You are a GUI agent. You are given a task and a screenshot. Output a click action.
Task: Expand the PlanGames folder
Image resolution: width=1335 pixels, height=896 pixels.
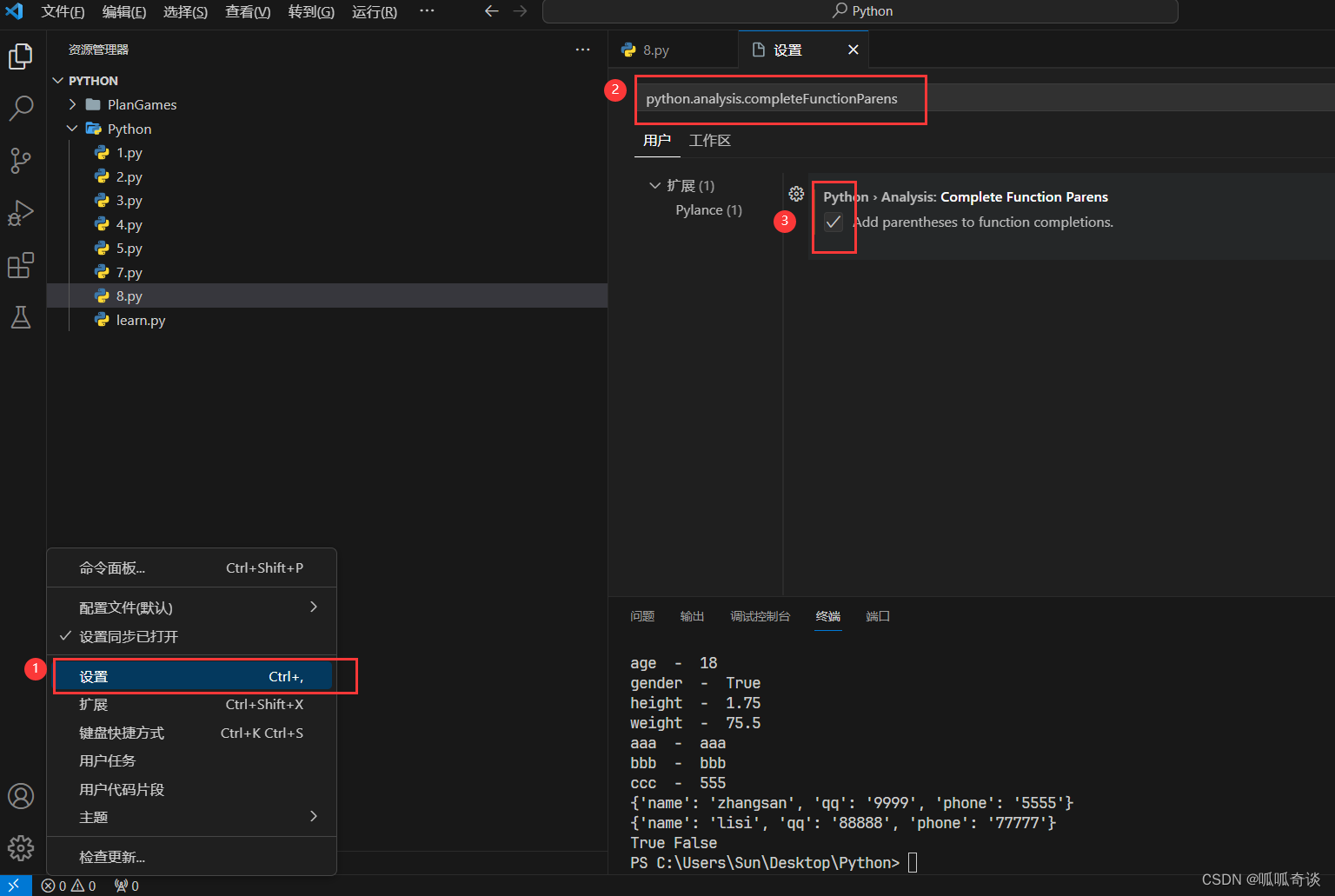pos(142,104)
